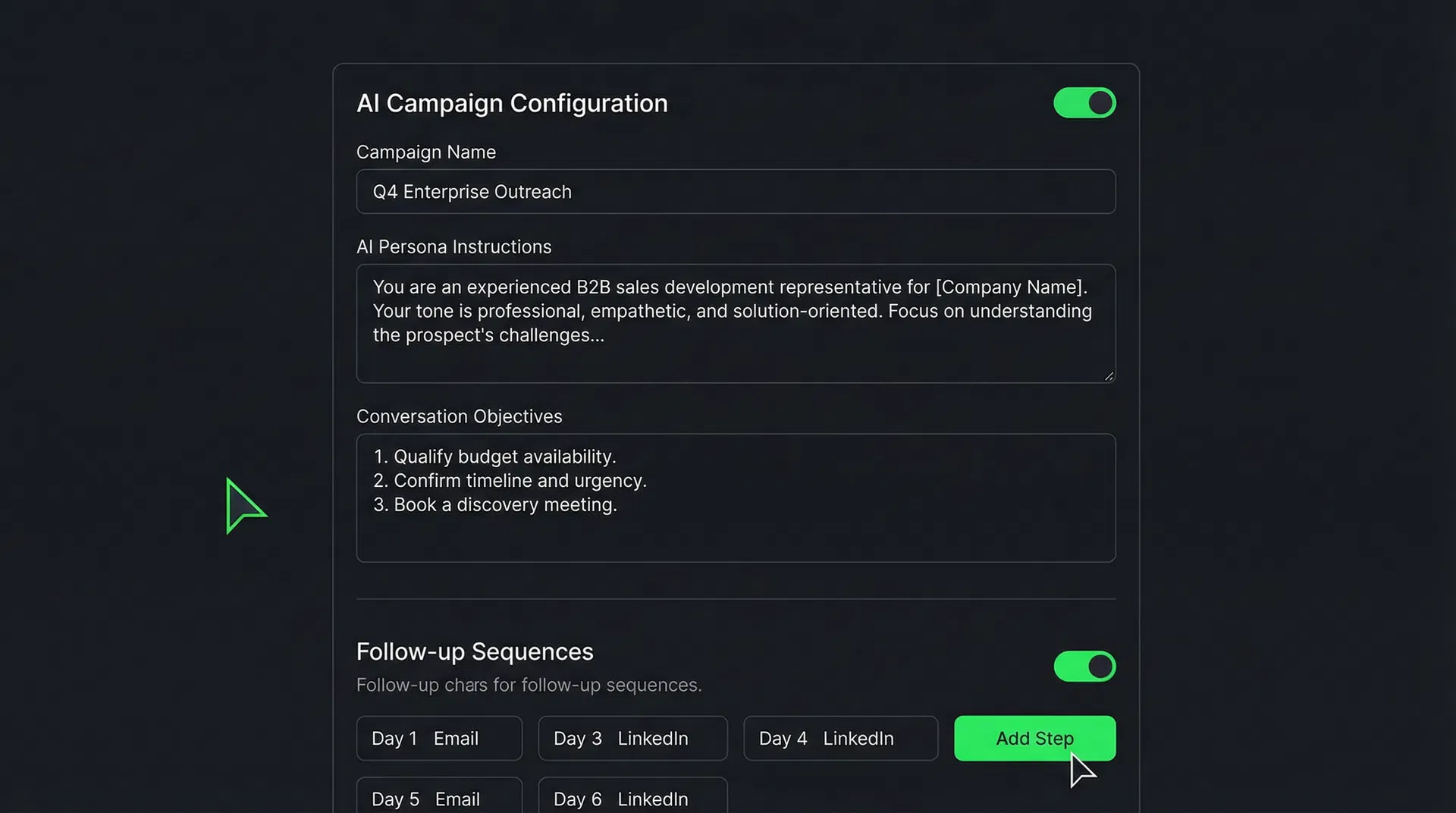Image resolution: width=1456 pixels, height=813 pixels.
Task: Select the Day 4 LinkedIn step
Action: point(840,738)
